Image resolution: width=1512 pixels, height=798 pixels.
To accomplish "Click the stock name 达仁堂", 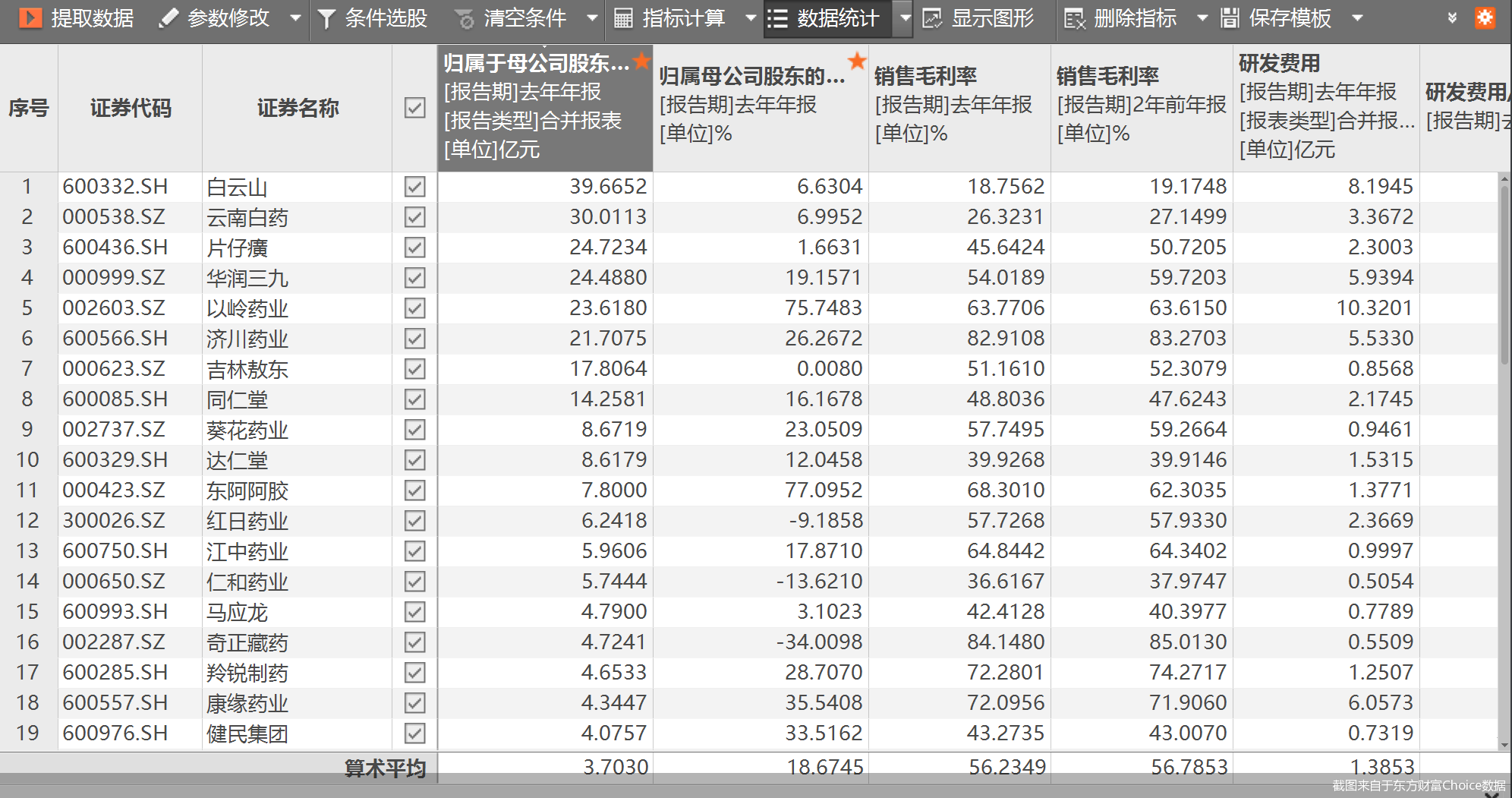I will [237, 461].
